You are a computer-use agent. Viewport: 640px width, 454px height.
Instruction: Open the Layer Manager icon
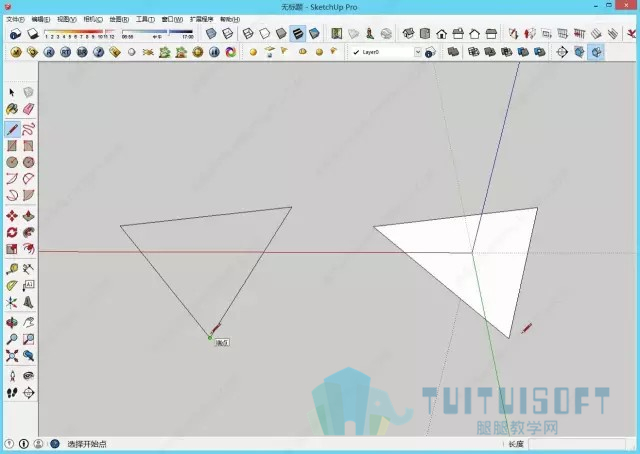[x=430, y=52]
